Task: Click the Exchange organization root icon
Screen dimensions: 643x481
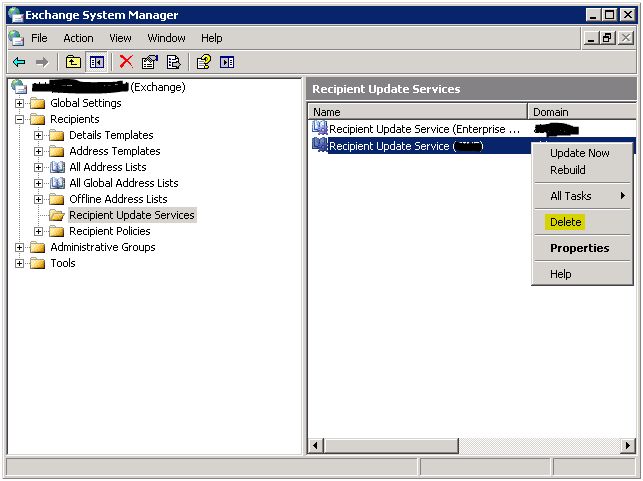Action: (x=19, y=87)
